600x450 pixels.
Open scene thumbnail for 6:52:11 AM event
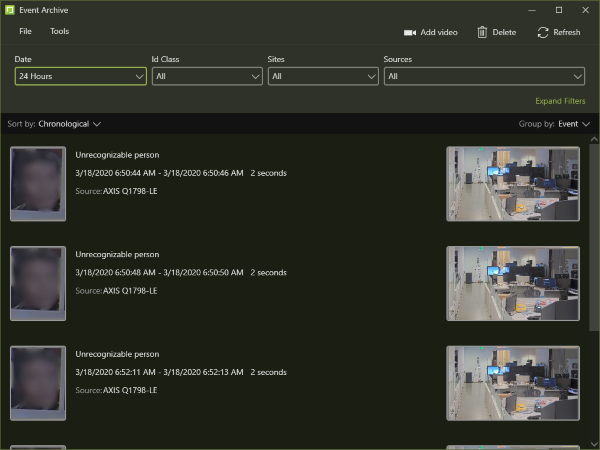(513, 383)
